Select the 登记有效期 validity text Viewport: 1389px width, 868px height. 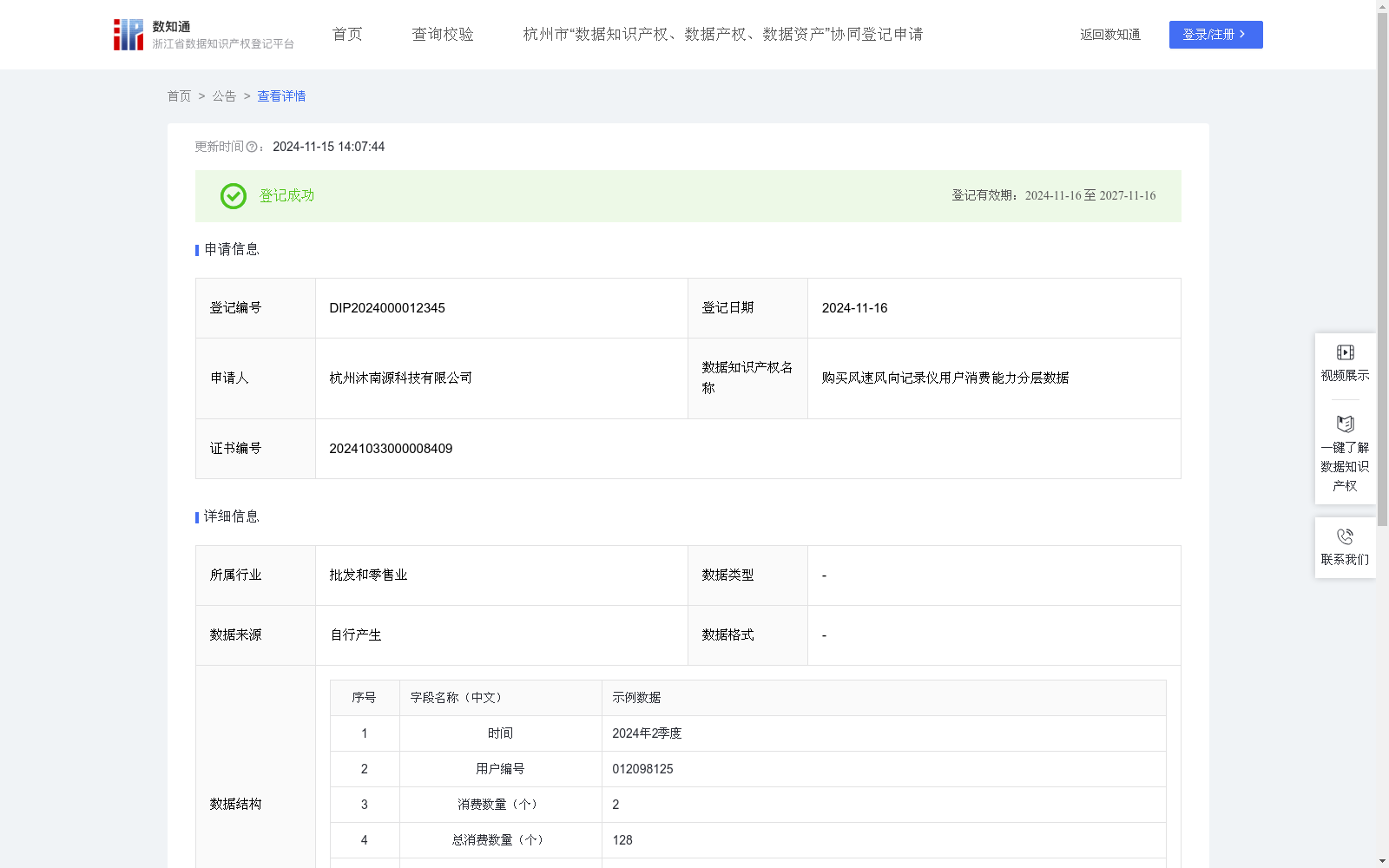1054,196
